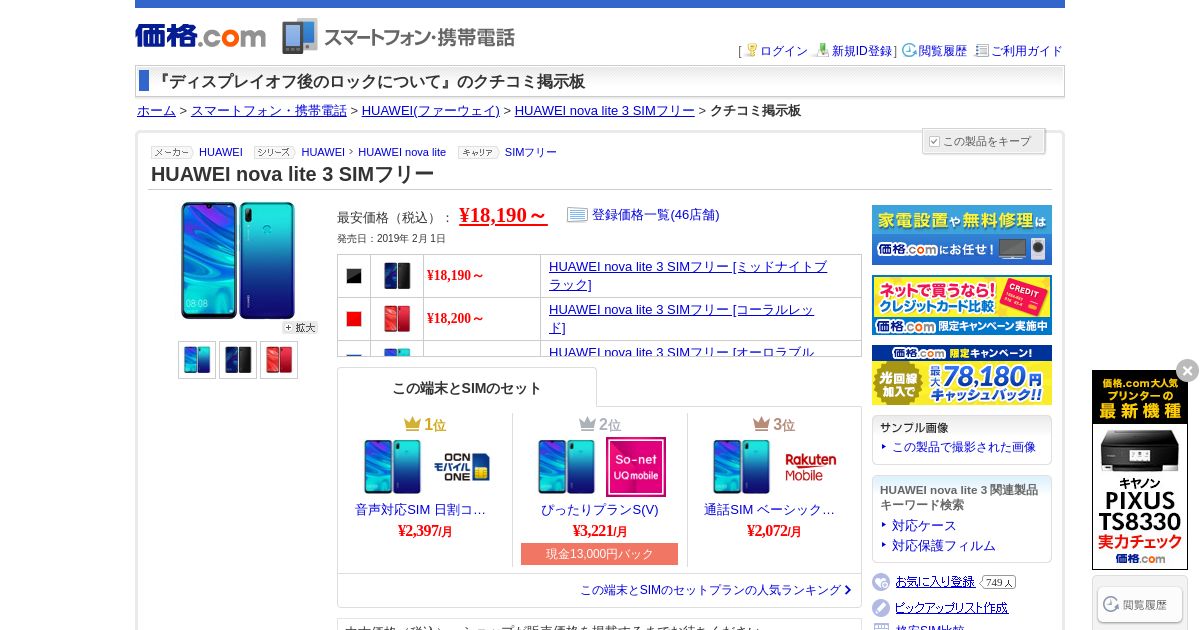Open the floating 閲覧履歴 button
This screenshot has height=630, width=1200.
1140,604
